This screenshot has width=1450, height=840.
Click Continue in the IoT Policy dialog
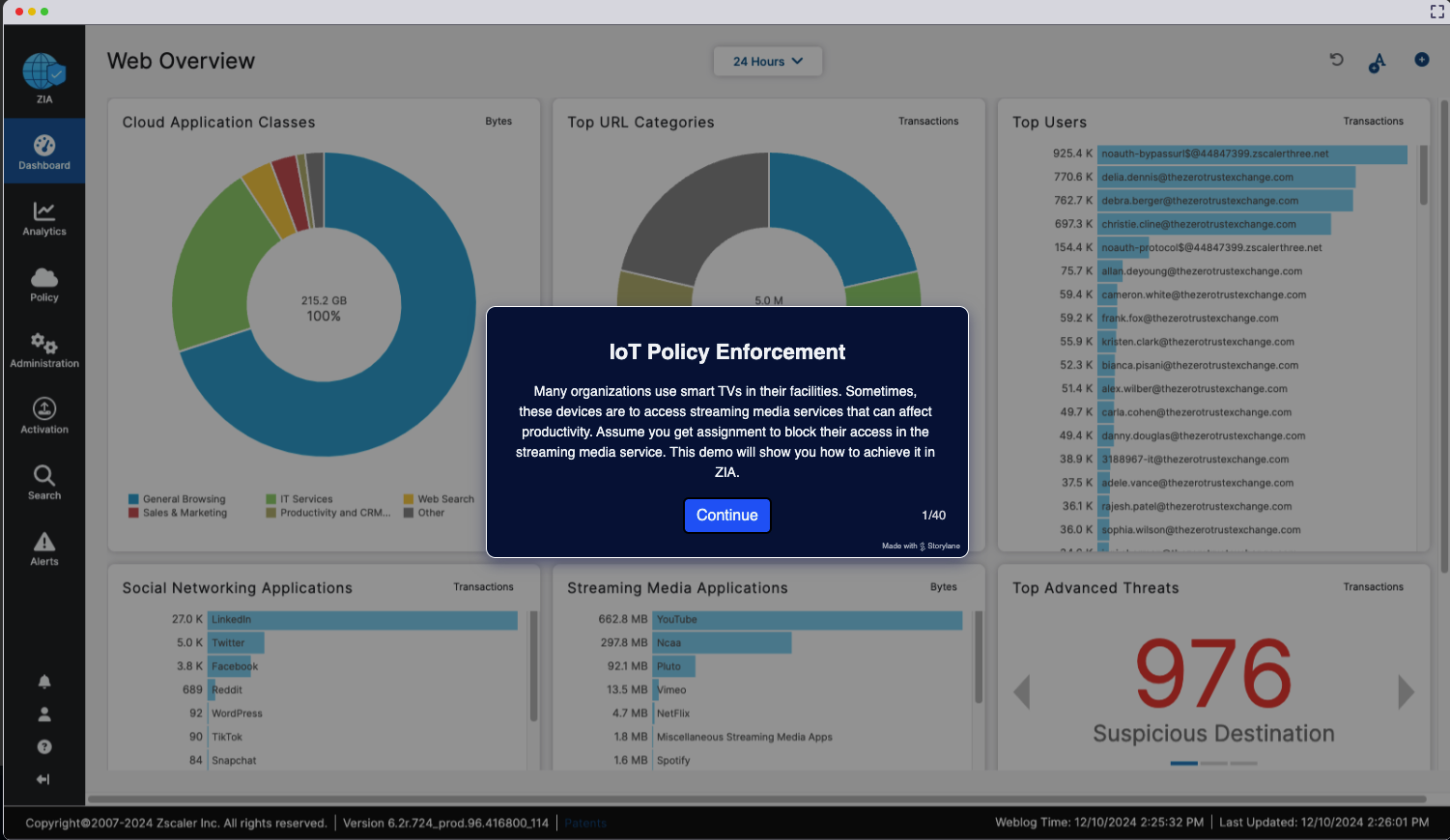click(727, 516)
